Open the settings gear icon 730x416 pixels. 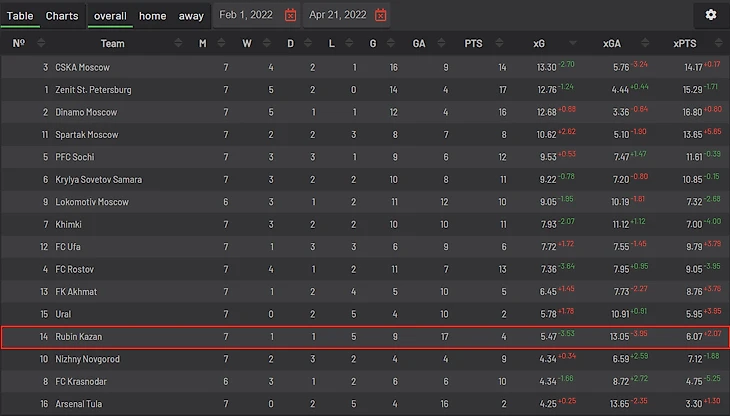click(x=710, y=15)
